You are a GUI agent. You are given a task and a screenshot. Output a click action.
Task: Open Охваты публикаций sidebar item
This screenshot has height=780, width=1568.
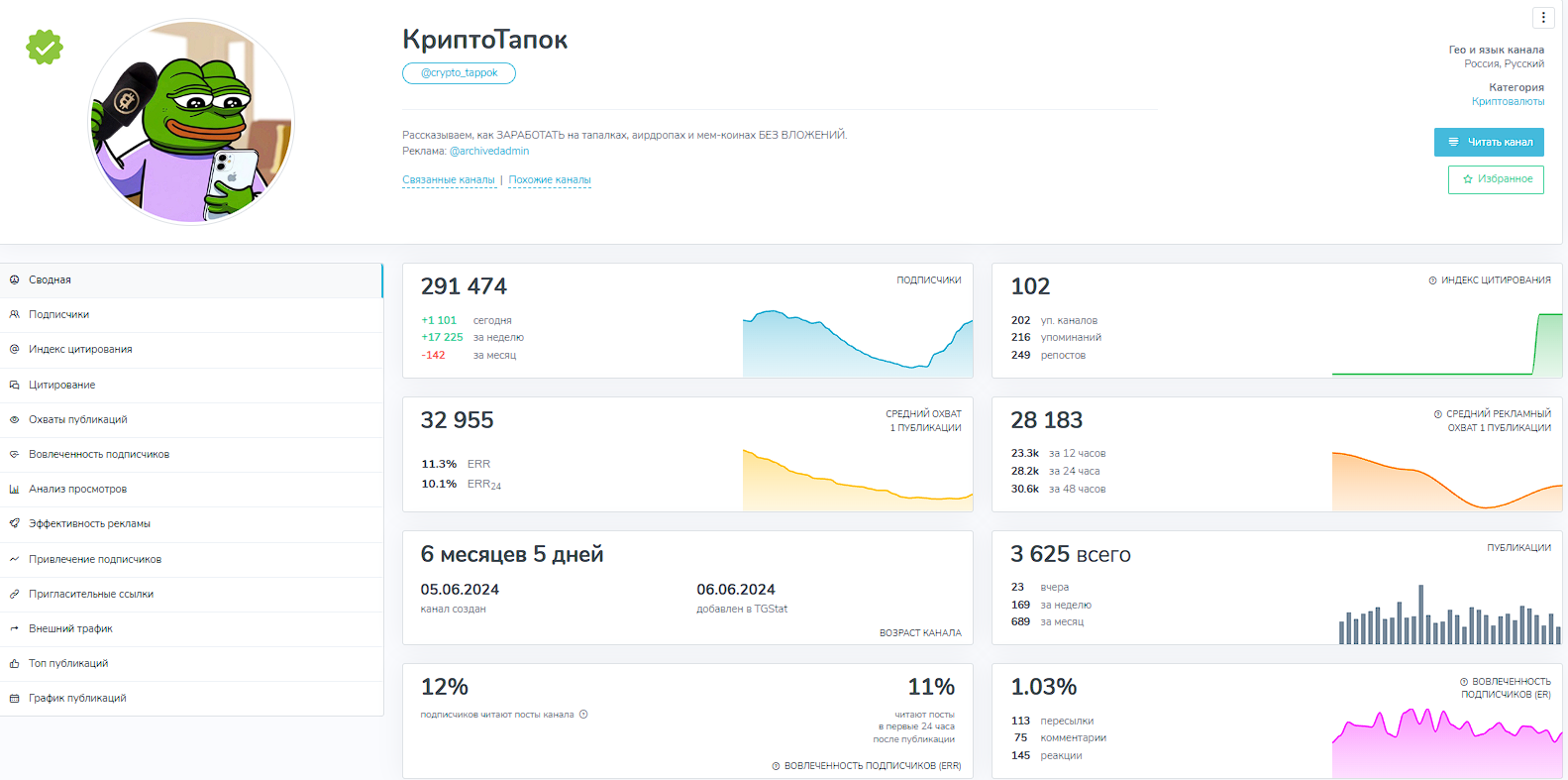pyautogui.click(x=191, y=420)
